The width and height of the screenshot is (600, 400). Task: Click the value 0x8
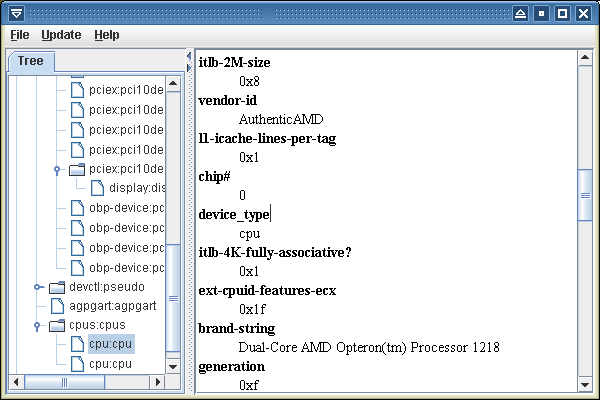249,81
